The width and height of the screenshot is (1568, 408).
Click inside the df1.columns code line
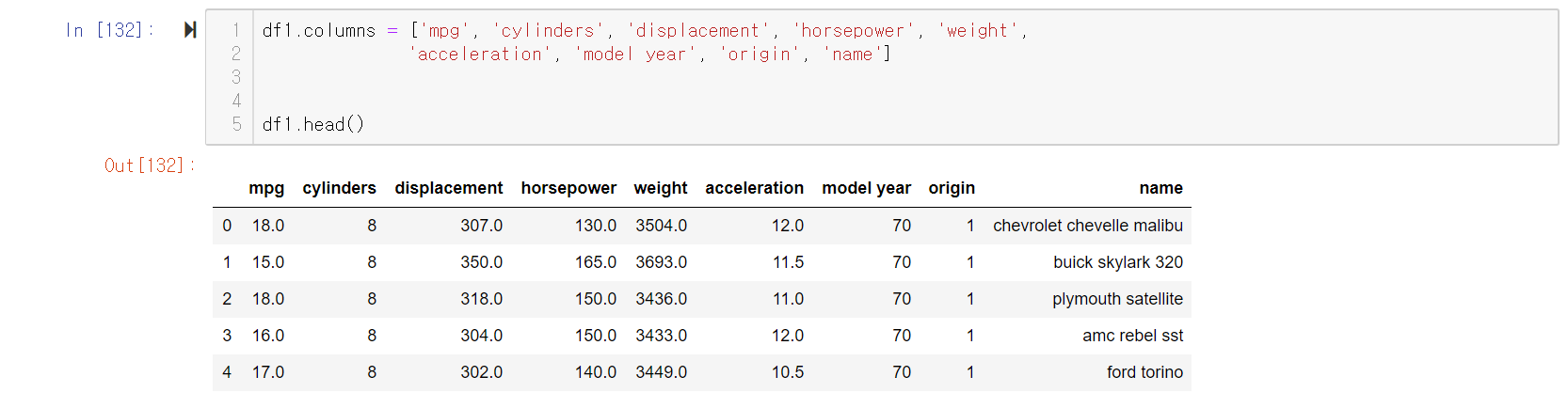pos(645,30)
